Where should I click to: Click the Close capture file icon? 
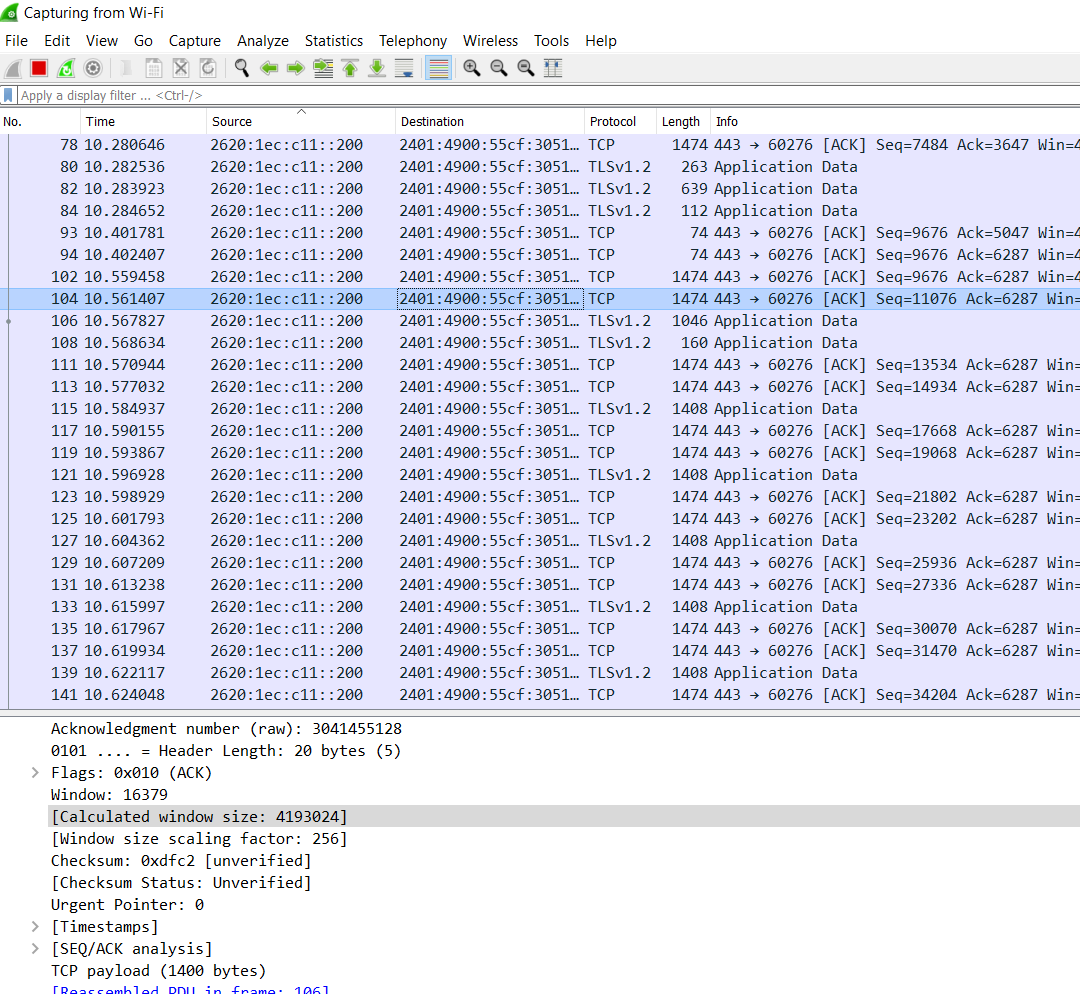coord(180,68)
